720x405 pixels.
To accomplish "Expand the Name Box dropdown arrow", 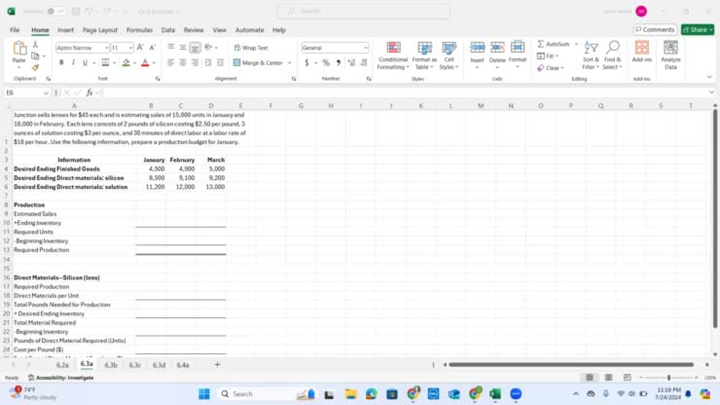I will tap(47, 92).
